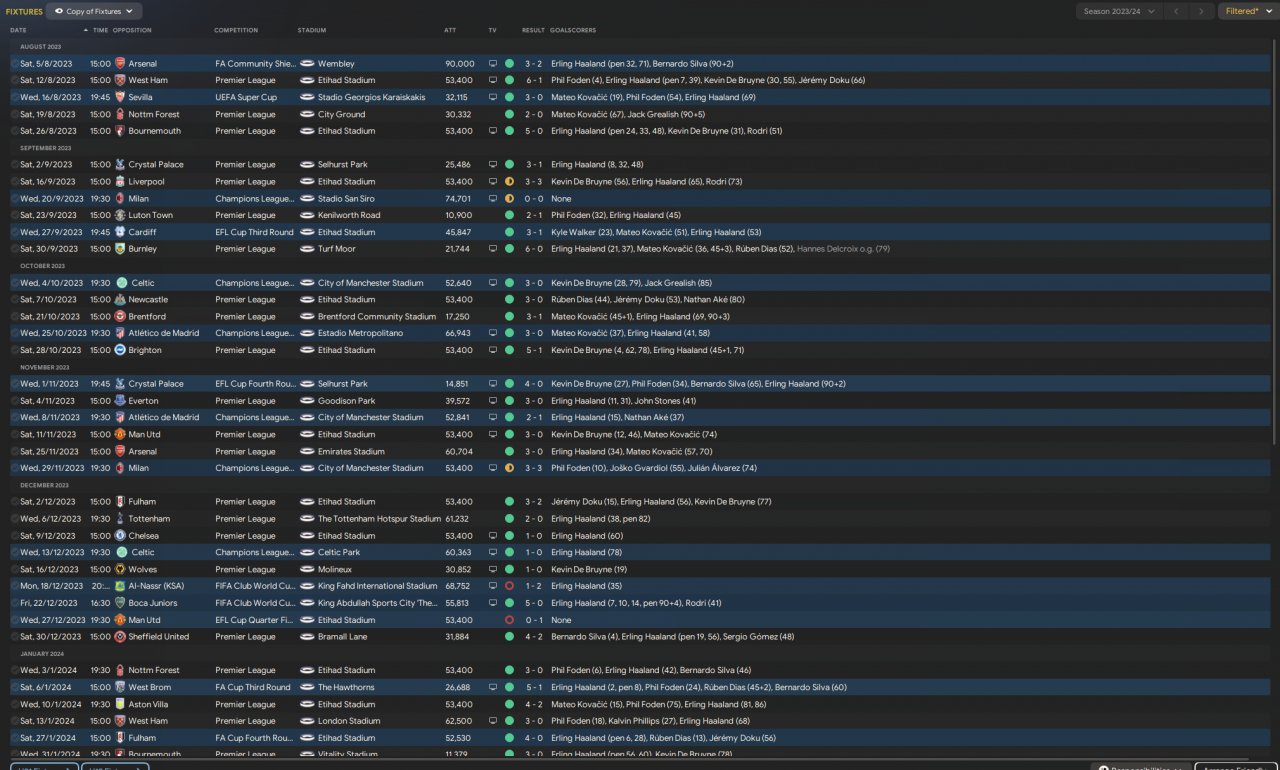Screen dimensions: 1280x770
Task: Click the Sheffield United club badge
Action: 120,637
